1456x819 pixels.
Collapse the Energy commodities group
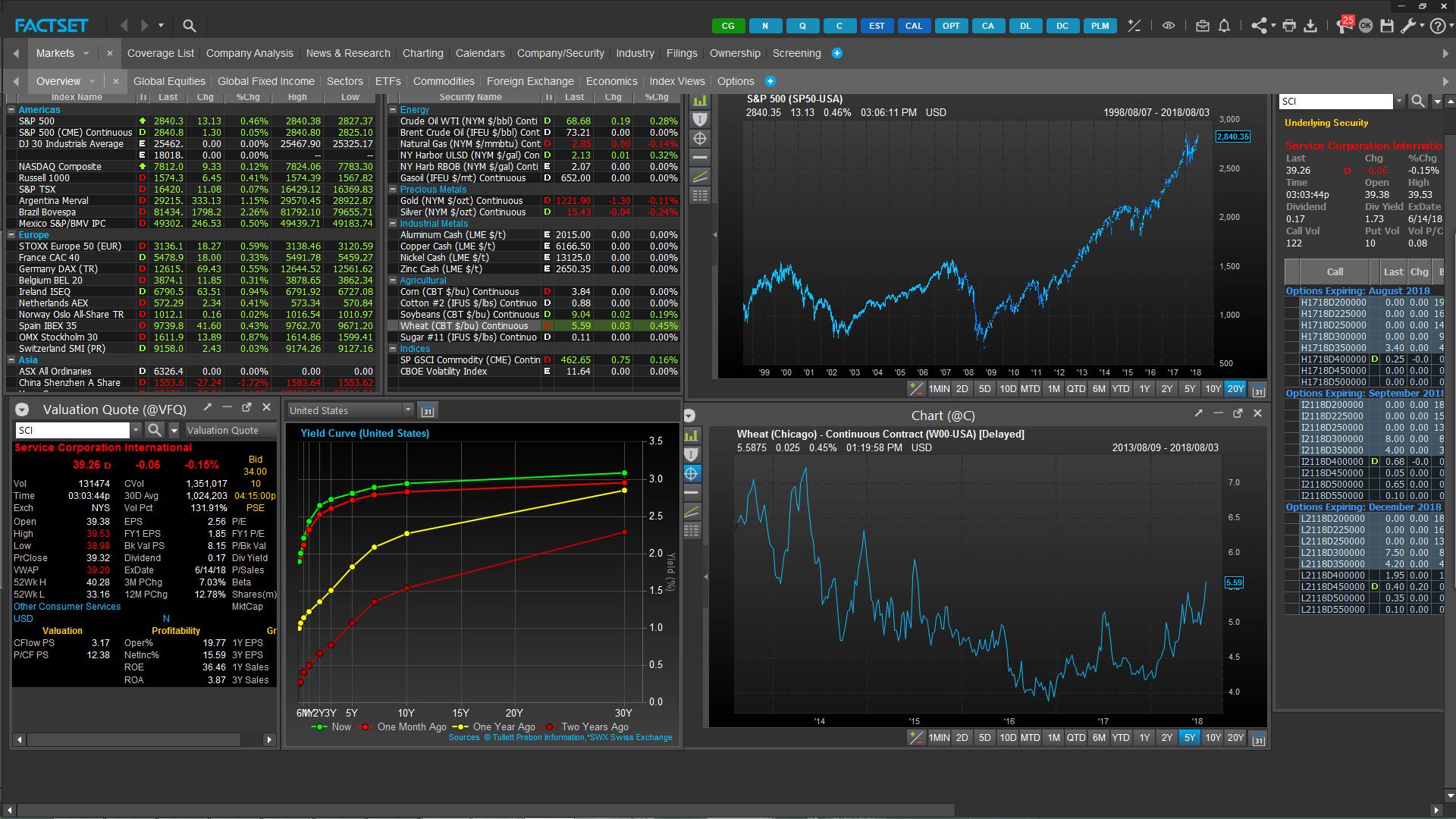pos(394,110)
